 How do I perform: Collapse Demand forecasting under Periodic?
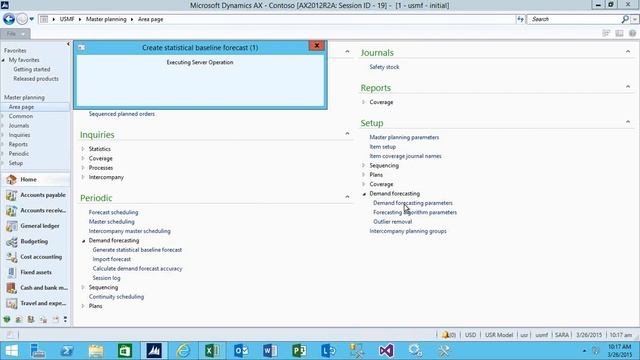[x=83, y=241]
